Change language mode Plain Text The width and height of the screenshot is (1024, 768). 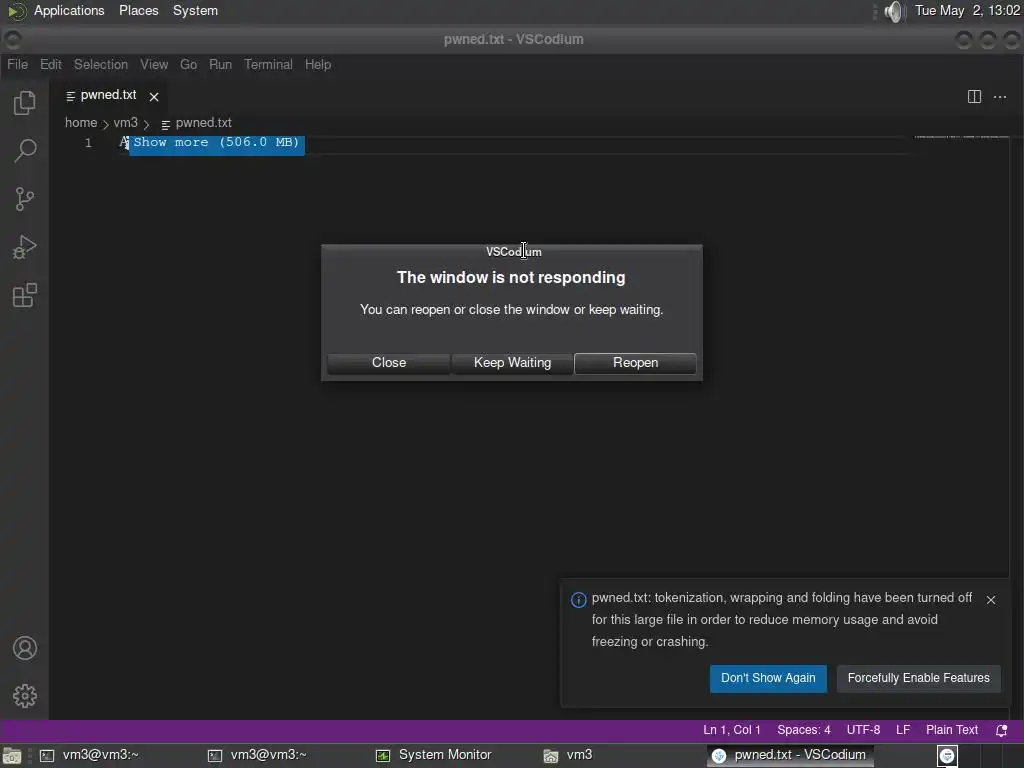[952, 730]
